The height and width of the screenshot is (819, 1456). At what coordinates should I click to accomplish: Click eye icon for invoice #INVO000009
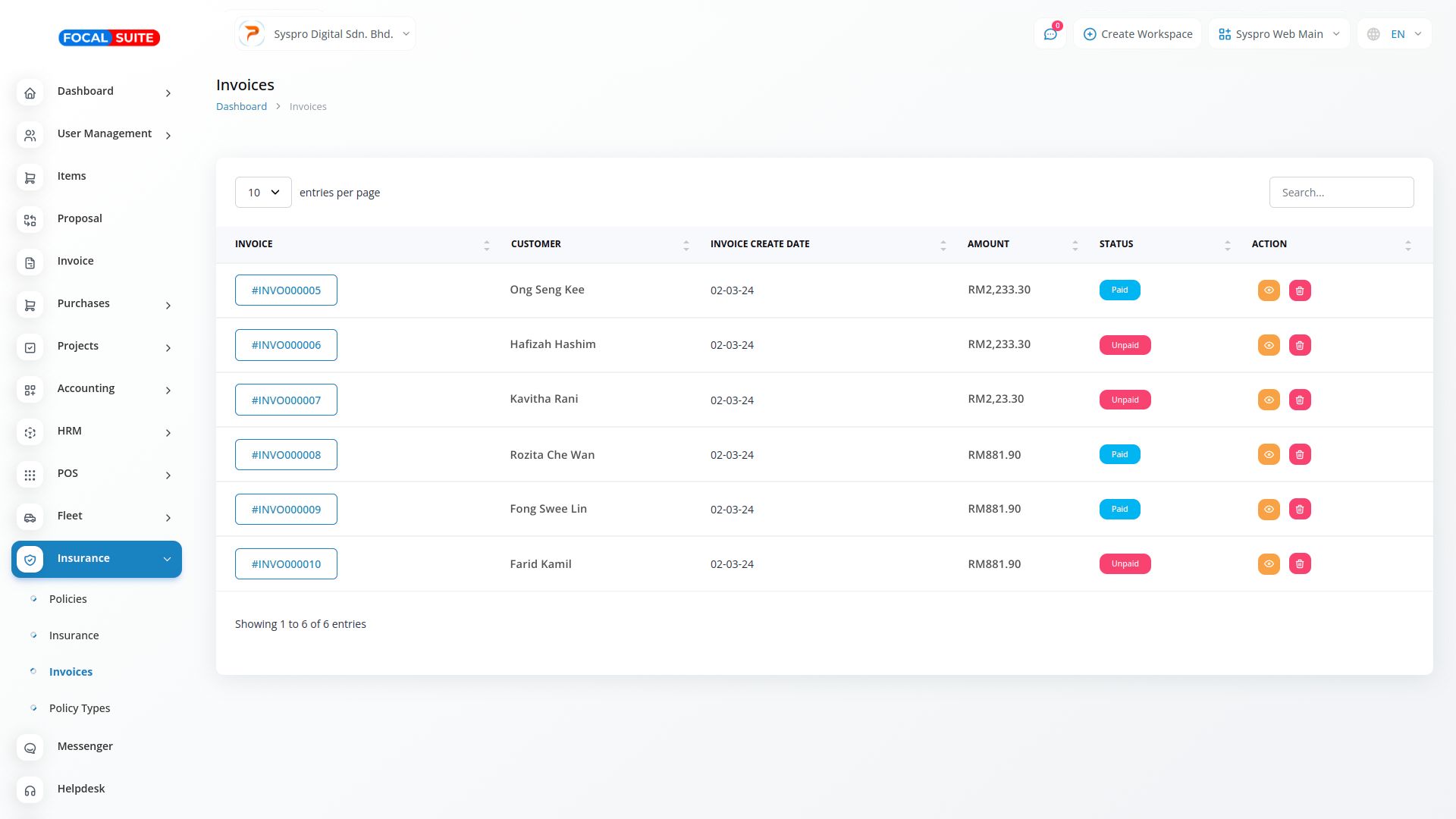click(x=1269, y=510)
